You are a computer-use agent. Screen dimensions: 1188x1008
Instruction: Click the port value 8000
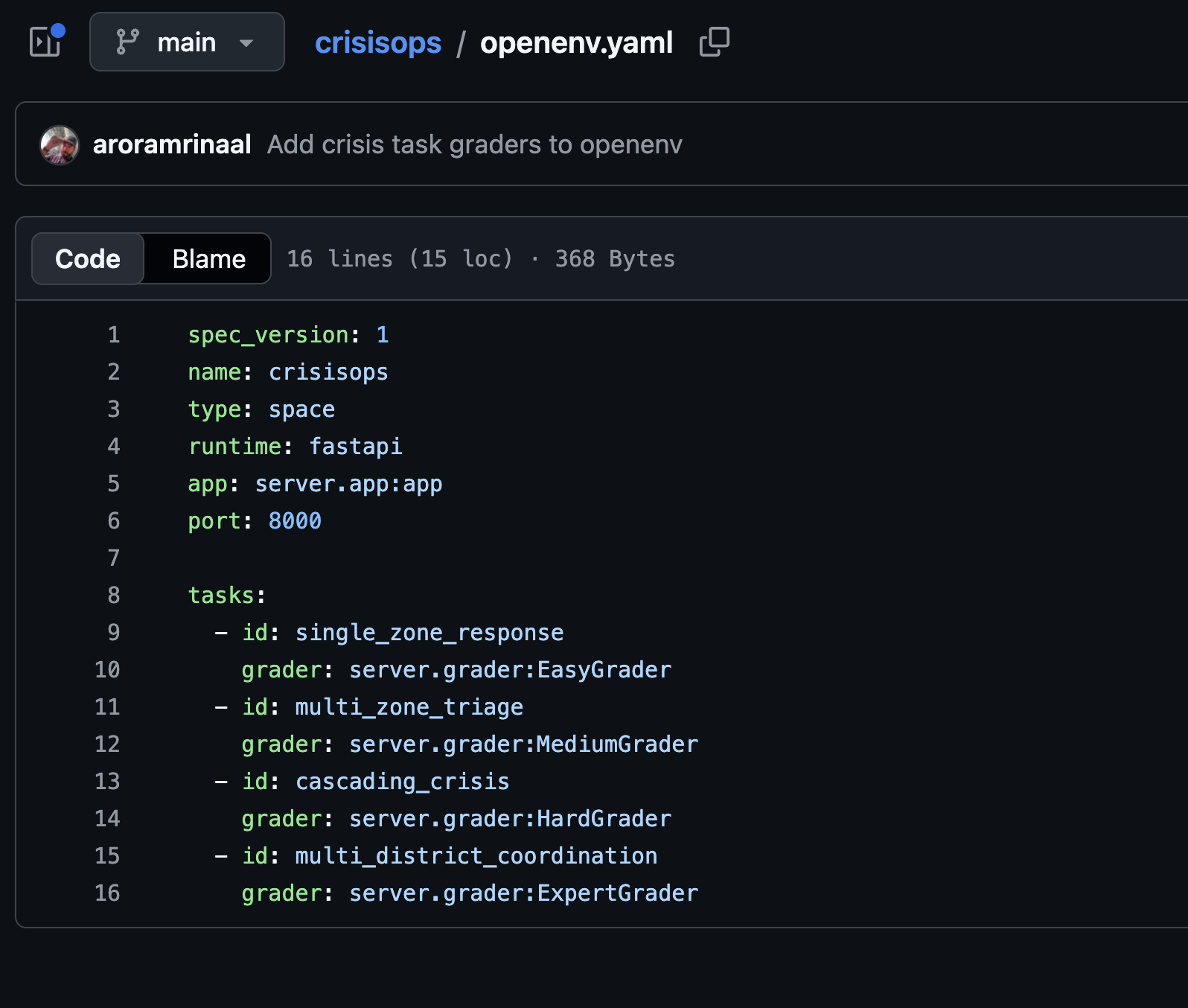click(295, 521)
